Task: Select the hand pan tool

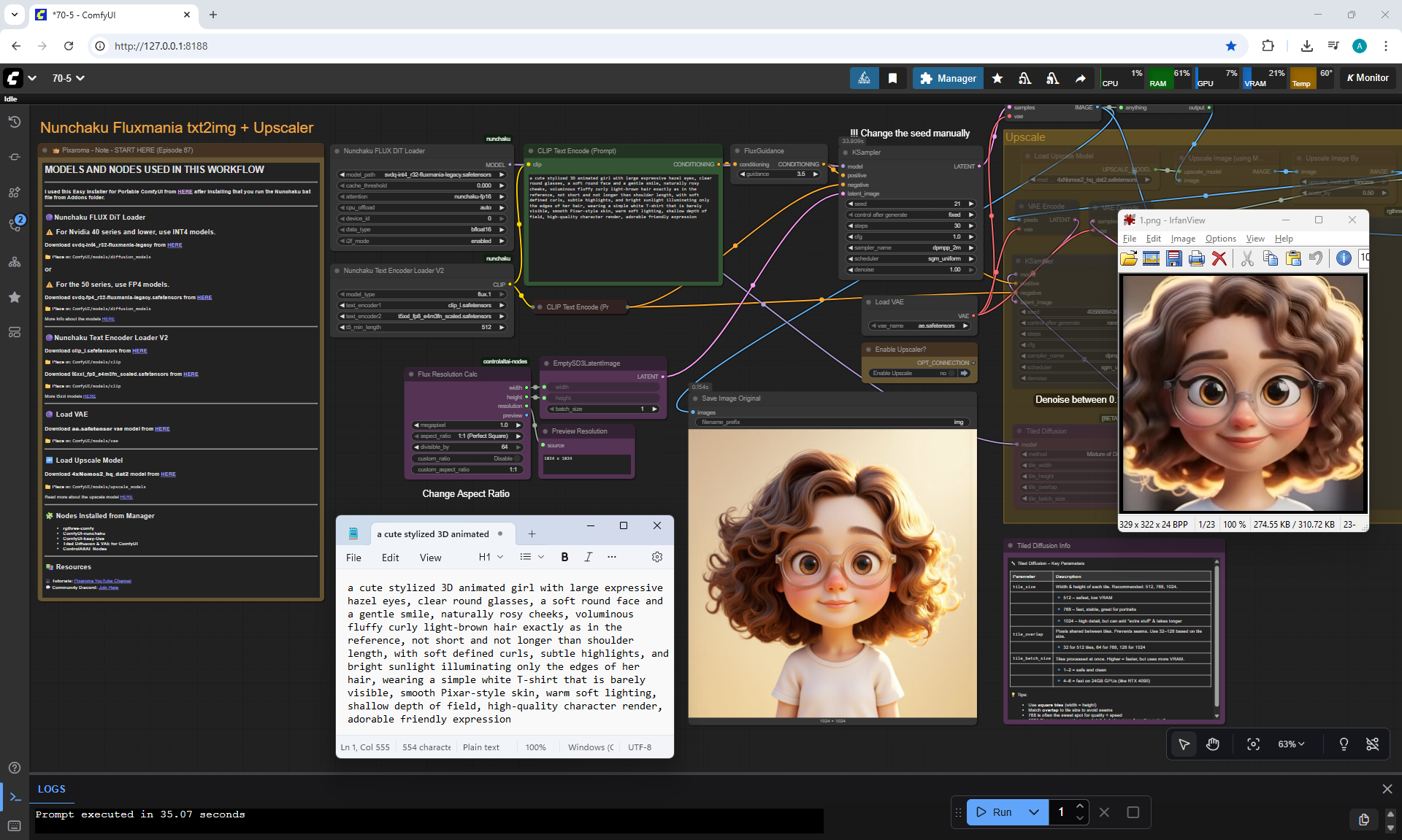Action: pos(1213,744)
